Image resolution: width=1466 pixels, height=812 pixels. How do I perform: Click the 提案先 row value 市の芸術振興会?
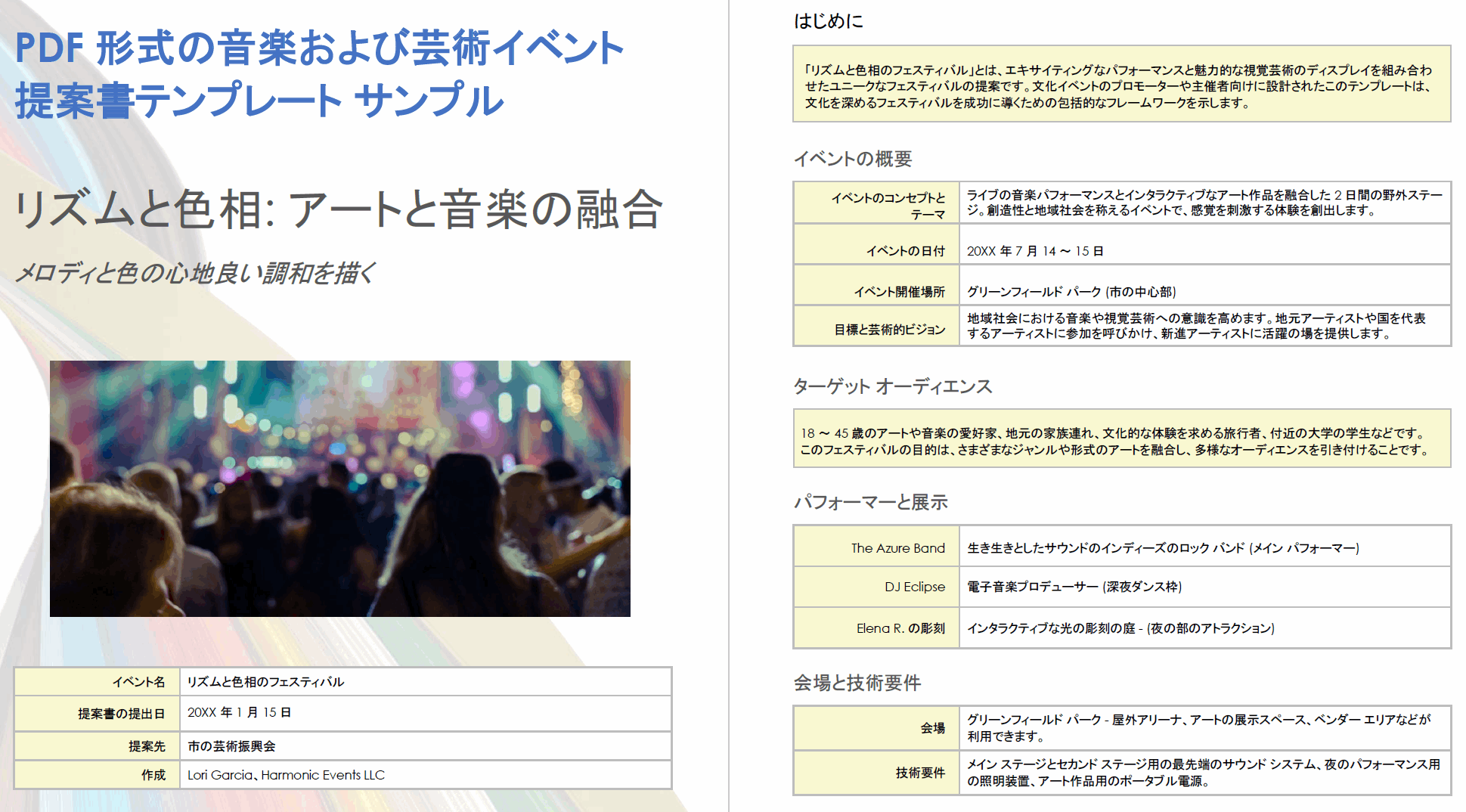tap(231, 744)
